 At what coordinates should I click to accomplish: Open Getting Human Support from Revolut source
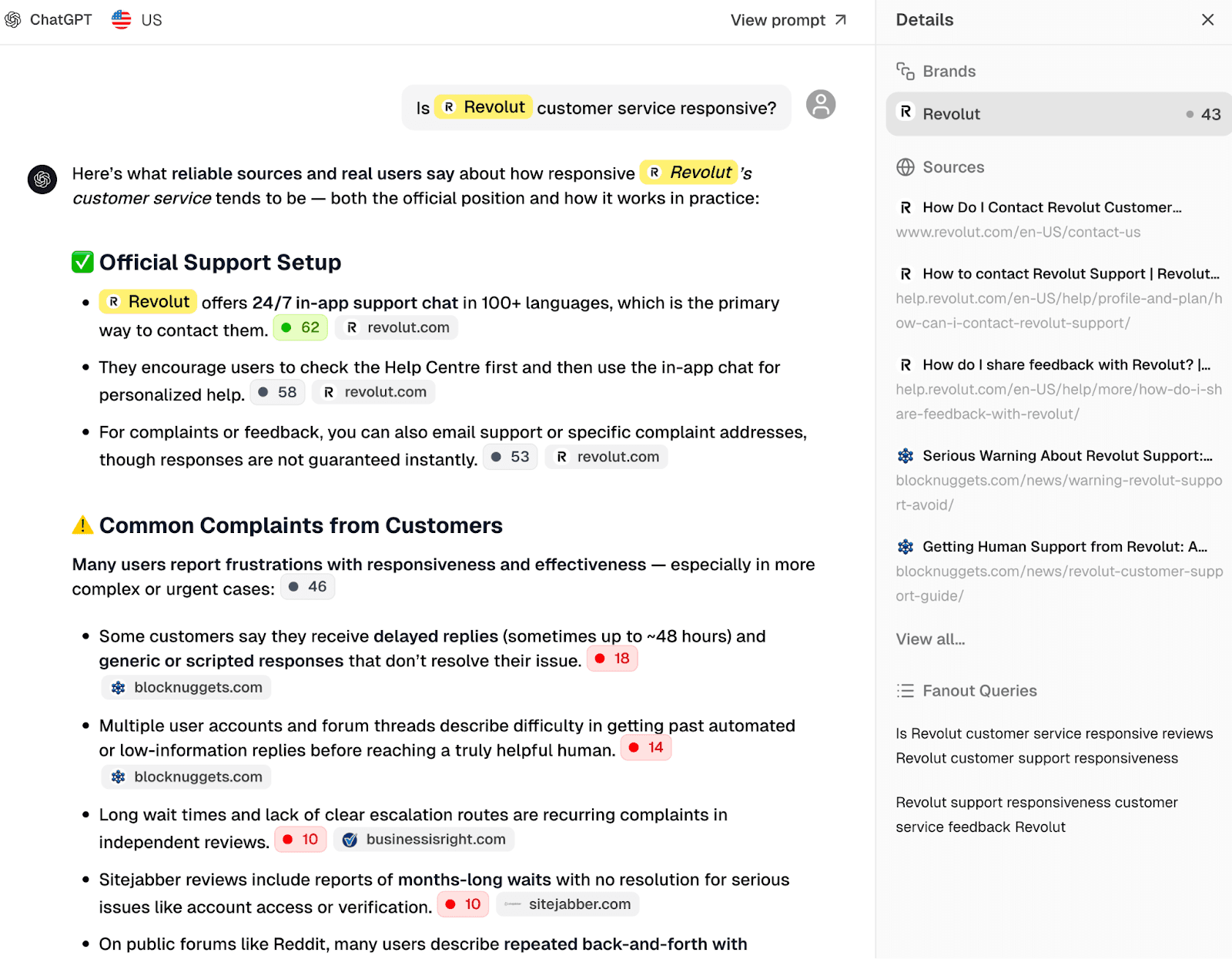(1065, 546)
